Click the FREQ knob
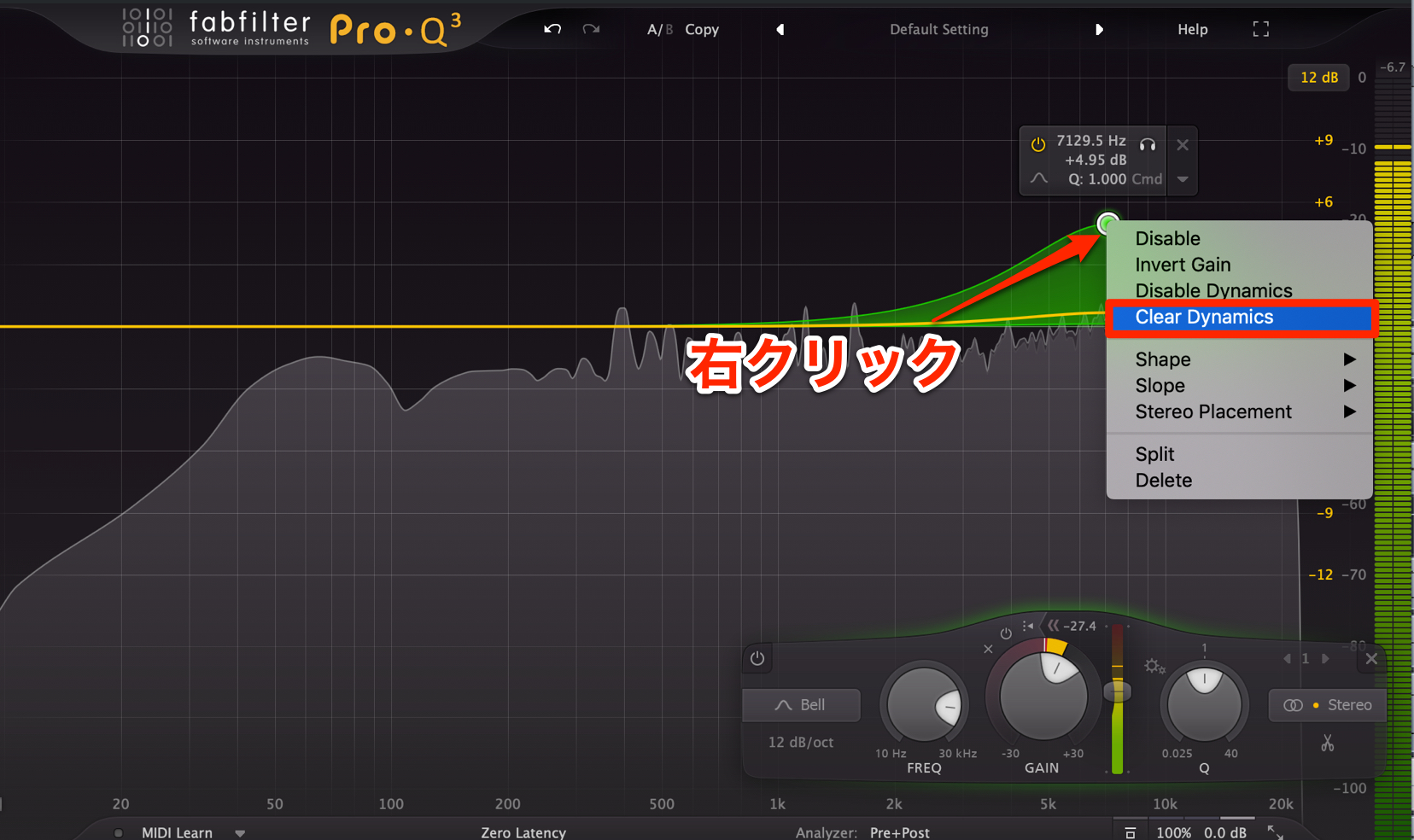 click(x=924, y=705)
